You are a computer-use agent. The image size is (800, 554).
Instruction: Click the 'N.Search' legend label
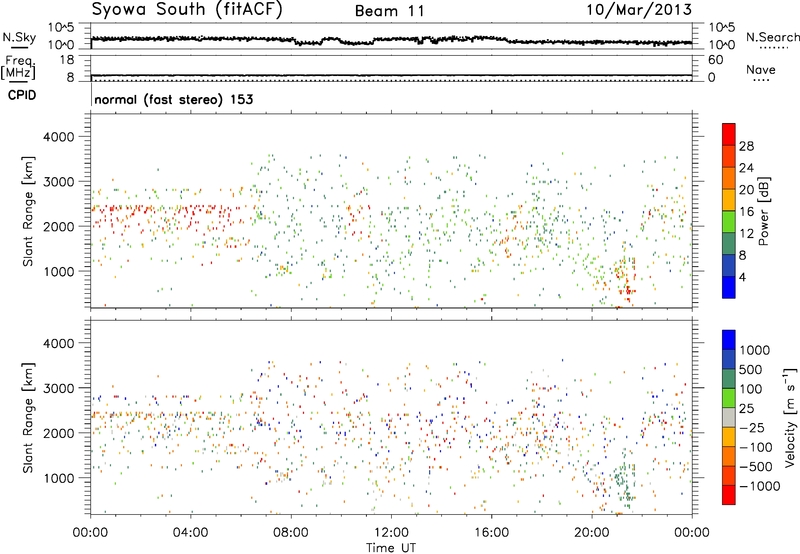(x=772, y=37)
